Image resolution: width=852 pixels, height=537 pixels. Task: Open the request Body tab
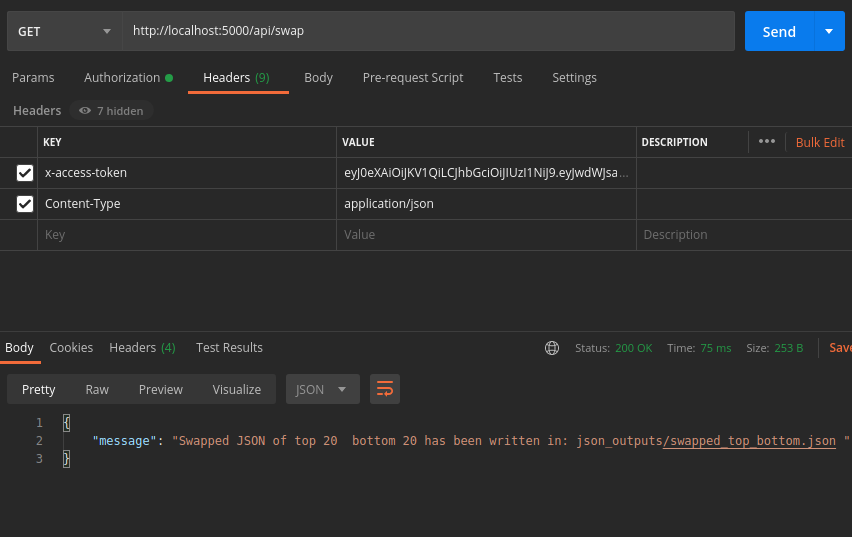click(318, 78)
